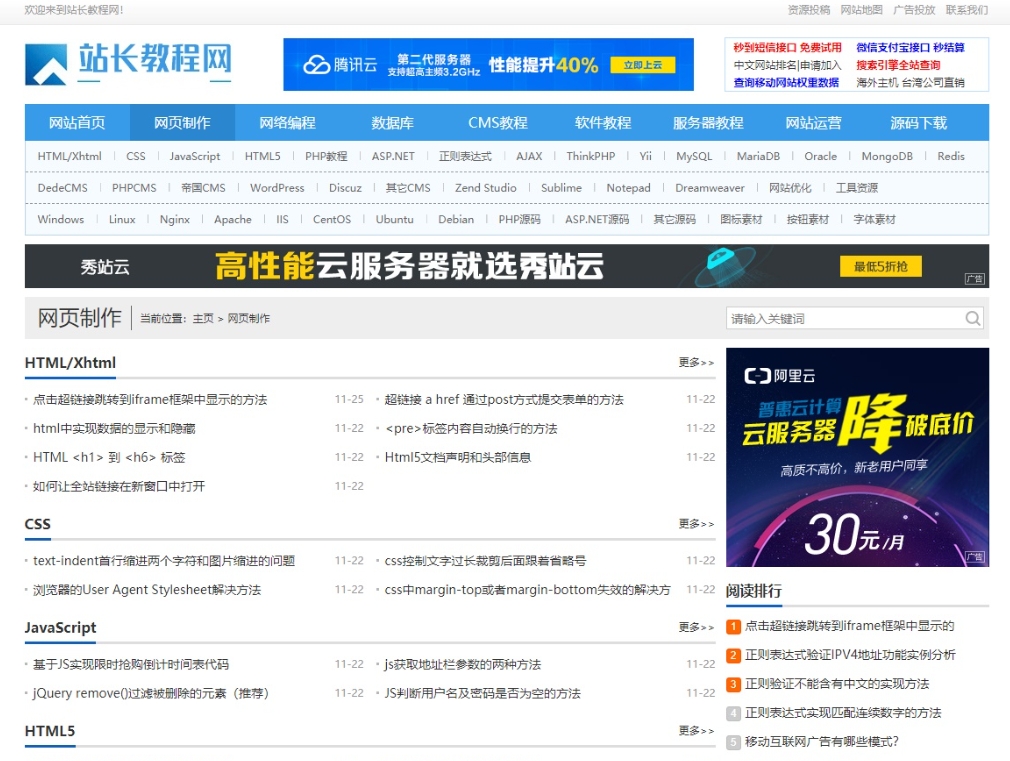The image size is (1010, 761).
Task: Open 源码下载 navigation tab
Action: (919, 122)
